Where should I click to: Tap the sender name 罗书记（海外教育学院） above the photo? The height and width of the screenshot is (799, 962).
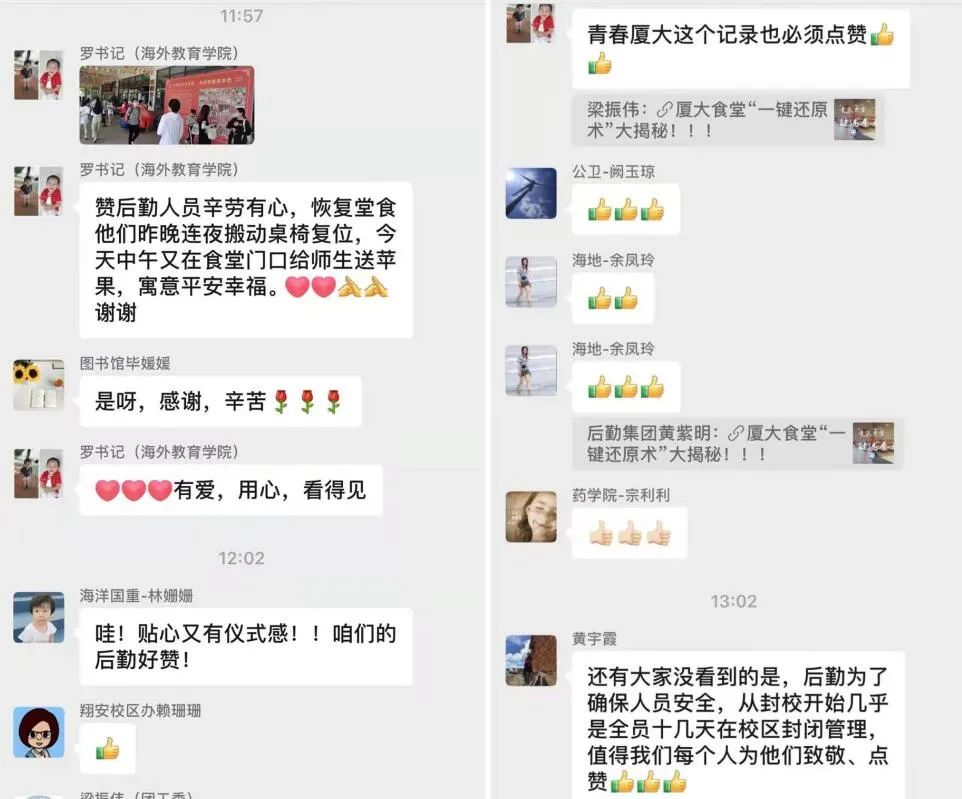point(160,53)
